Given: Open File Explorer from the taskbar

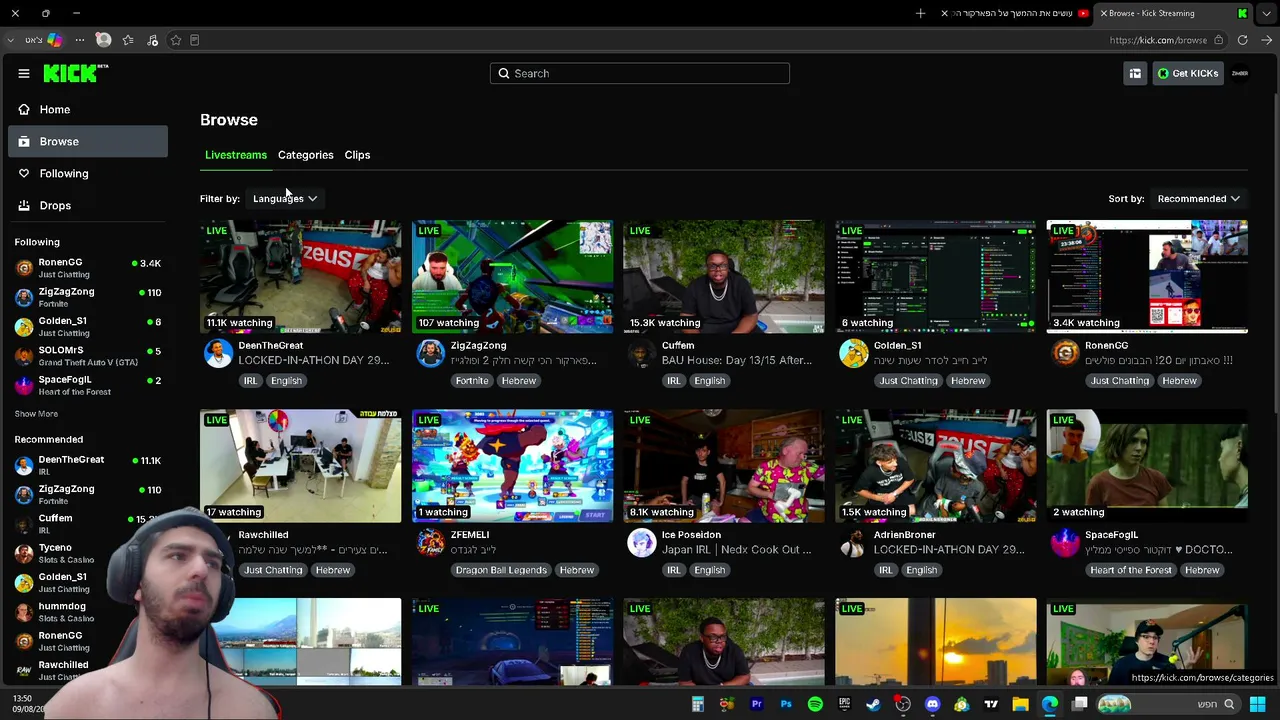Looking at the screenshot, I should [x=1020, y=705].
